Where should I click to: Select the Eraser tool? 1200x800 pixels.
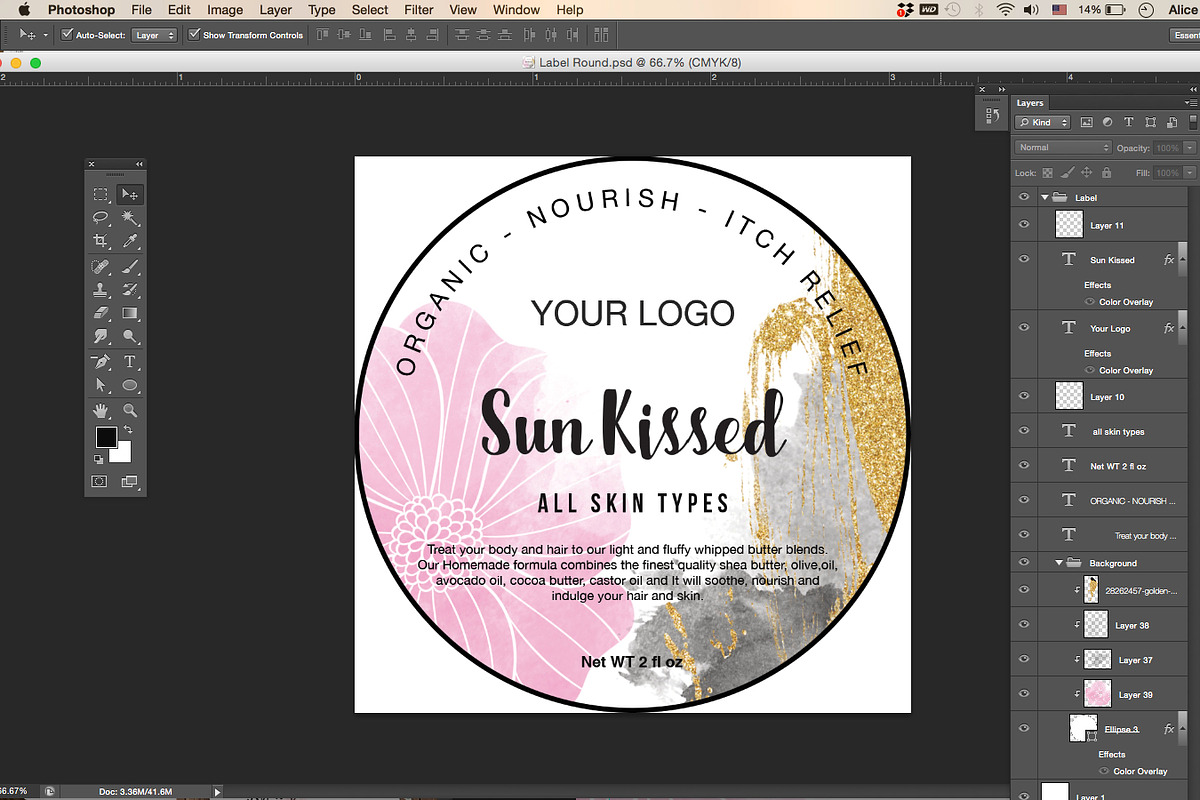(x=101, y=313)
